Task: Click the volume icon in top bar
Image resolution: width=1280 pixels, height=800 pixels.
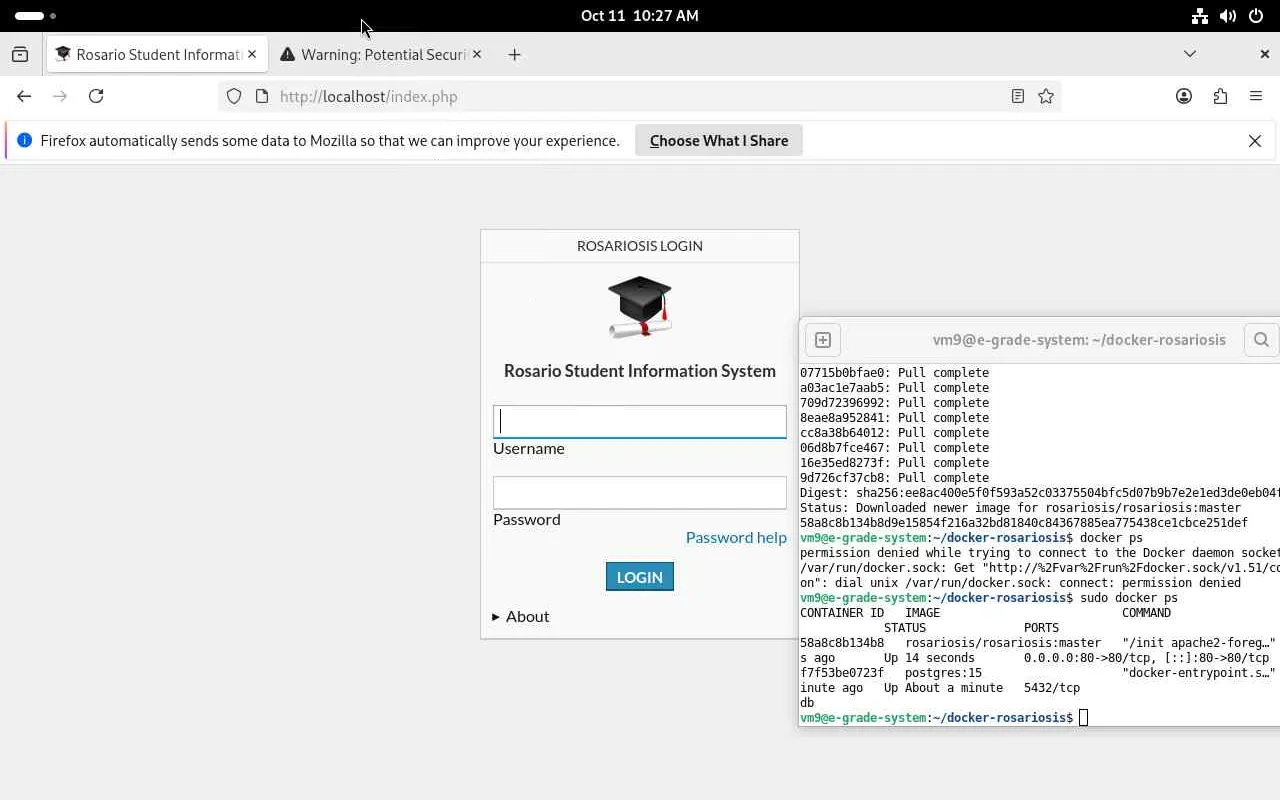Action: [x=1227, y=16]
